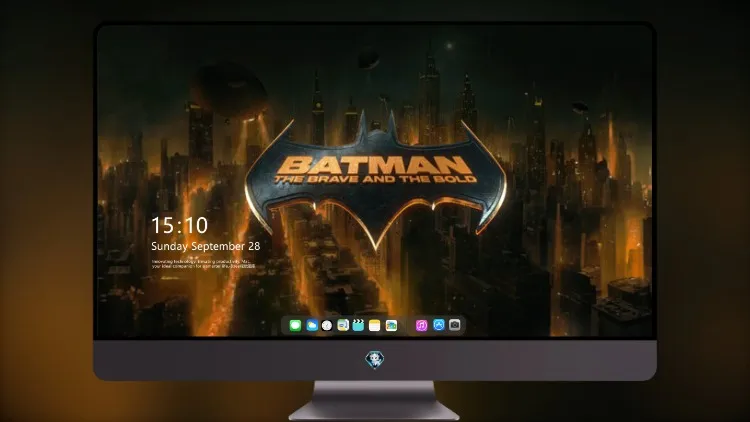Screen dimensions: 750x422
Task: Open the green Messages app in dock
Action: (x=295, y=325)
